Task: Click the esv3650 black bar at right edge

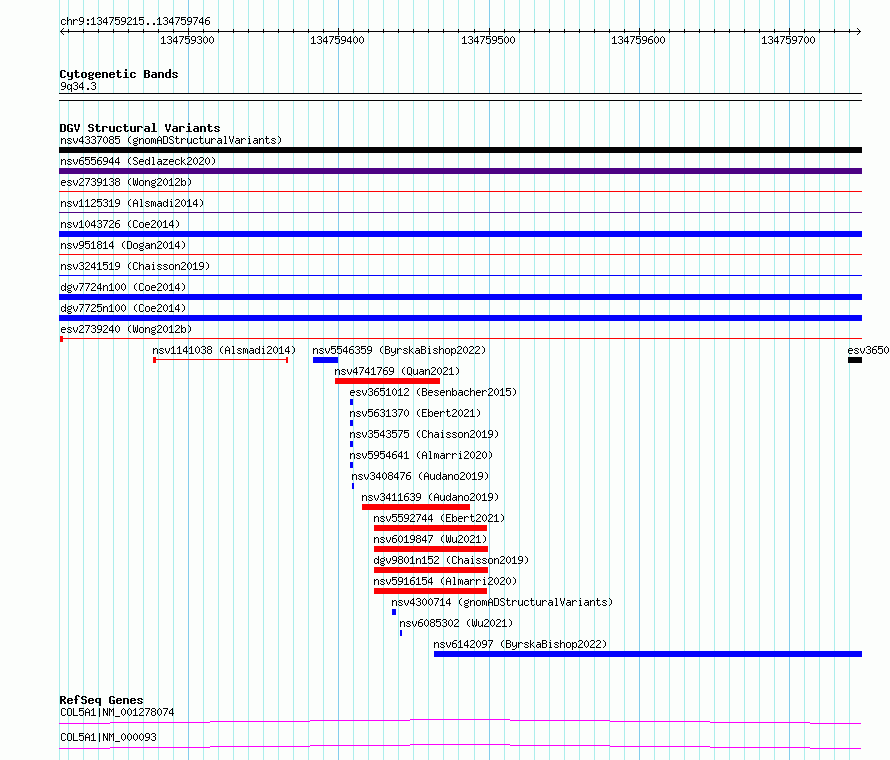Action: pyautogui.click(x=855, y=360)
